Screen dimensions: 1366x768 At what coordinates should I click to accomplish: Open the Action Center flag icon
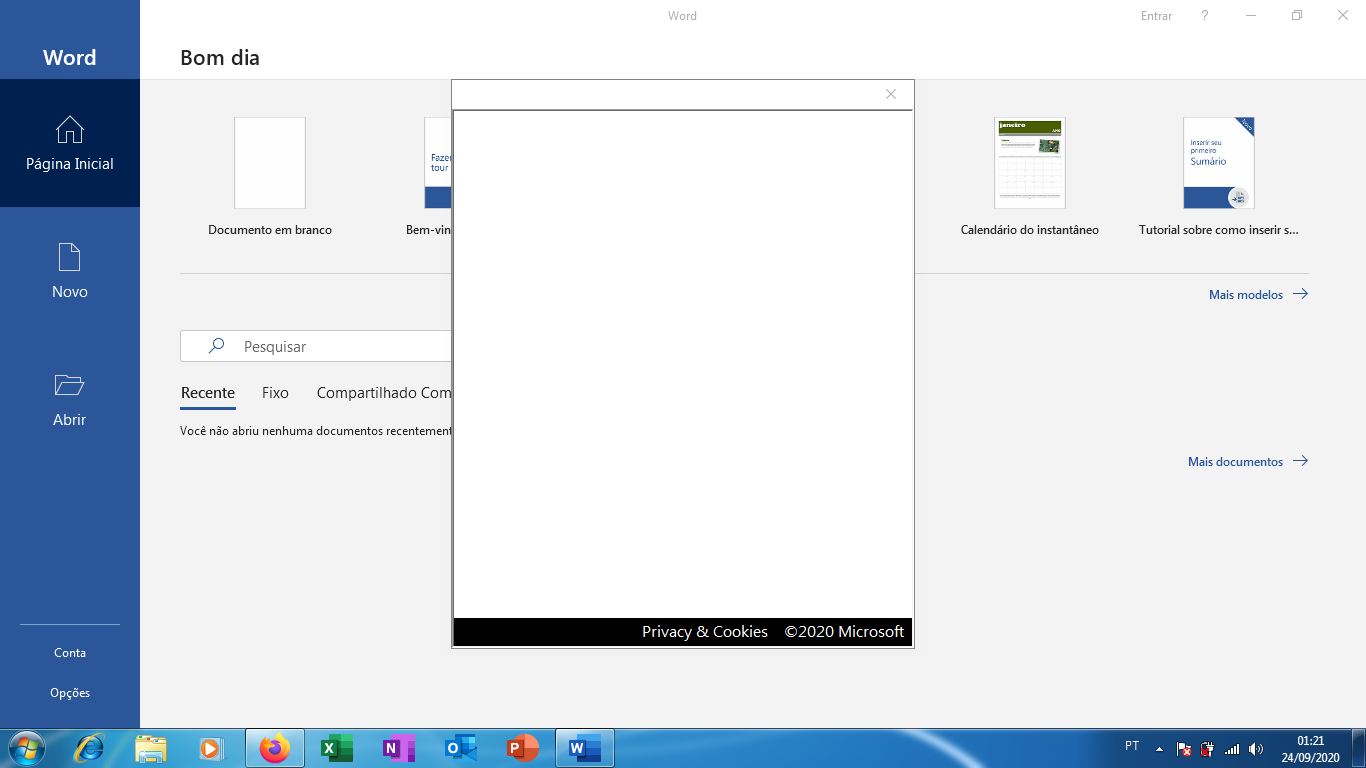[1184, 749]
